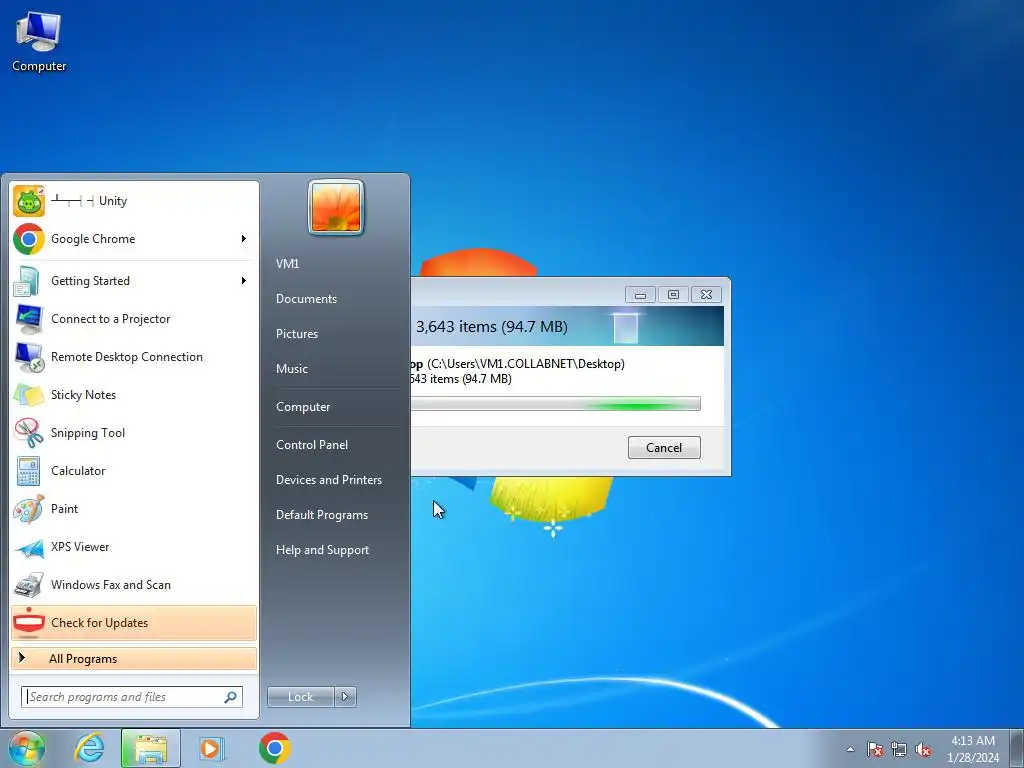Viewport: 1024px width, 768px height.
Task: Click the taskbar clock showing 4:13 AM
Action: (x=973, y=749)
